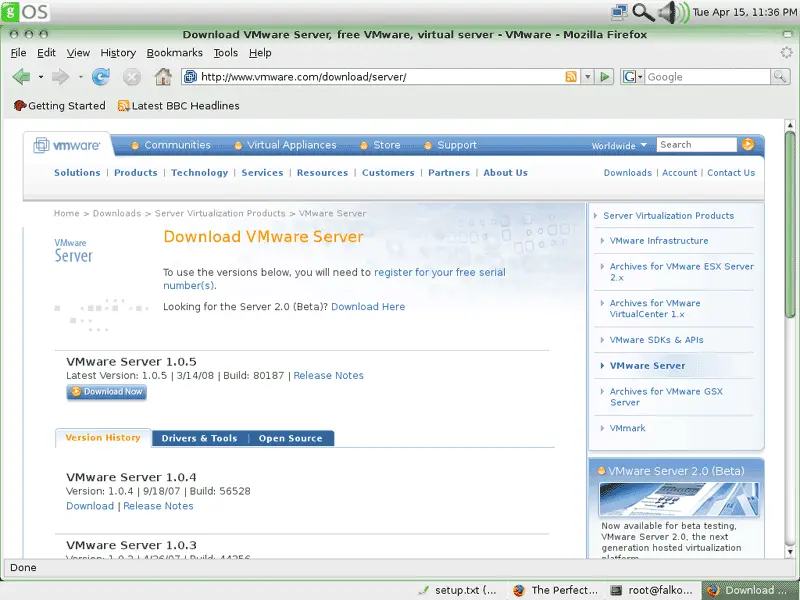
Task: Open the History menu
Action: pos(118,53)
